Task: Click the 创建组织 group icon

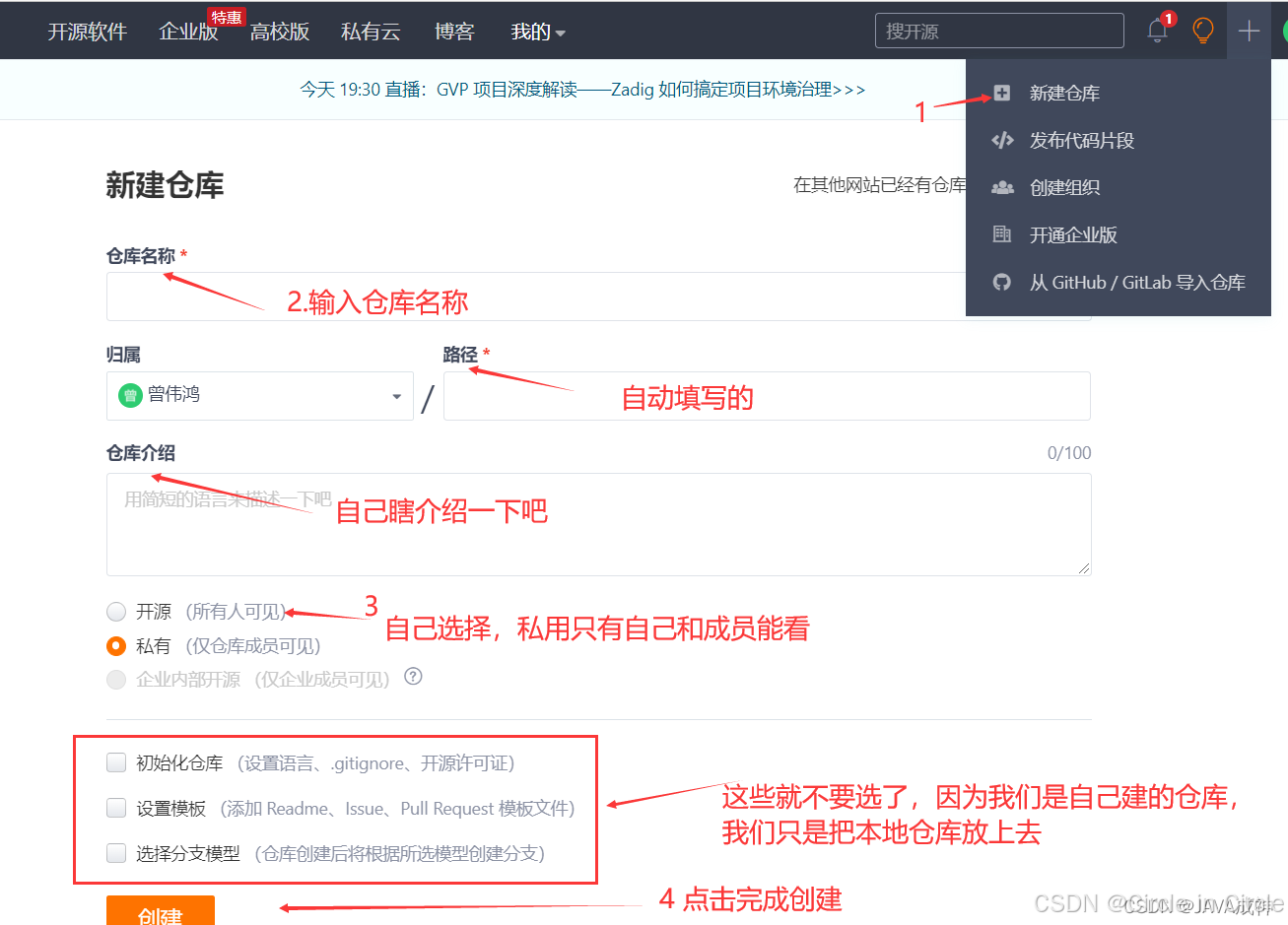Action: (1002, 187)
